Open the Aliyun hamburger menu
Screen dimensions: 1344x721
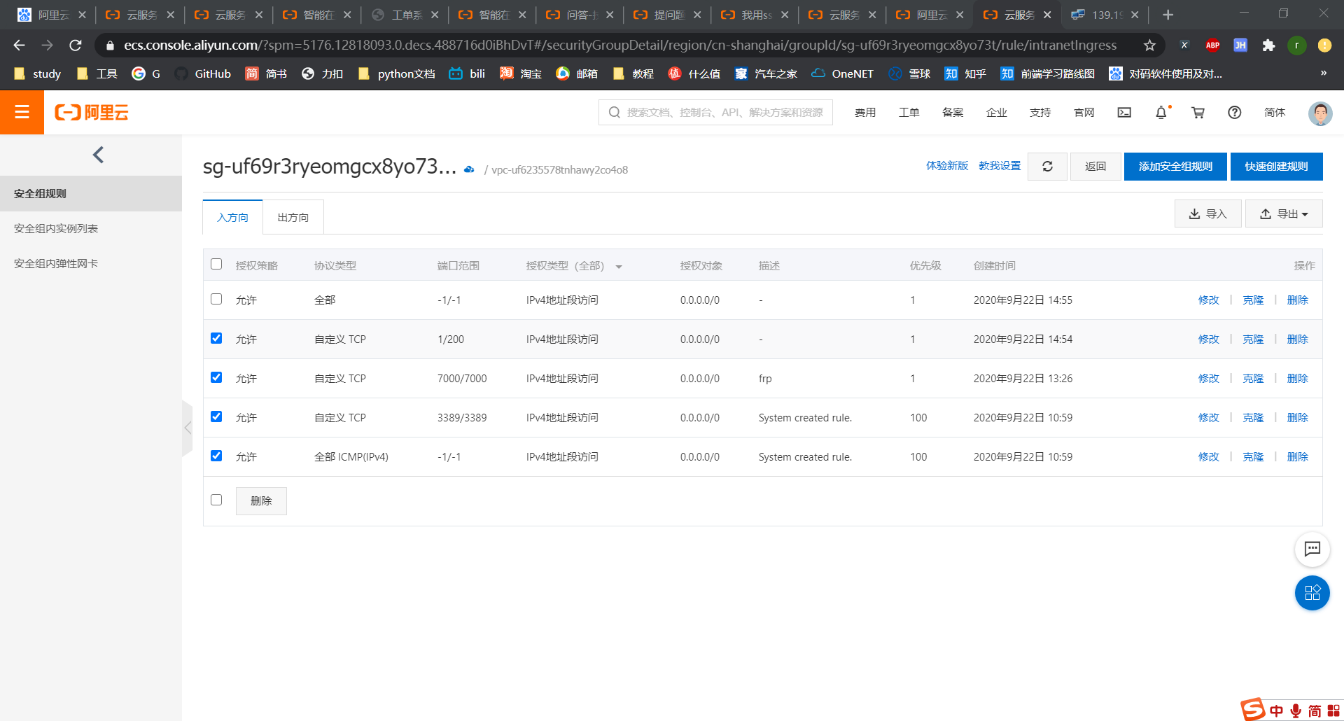[22, 113]
